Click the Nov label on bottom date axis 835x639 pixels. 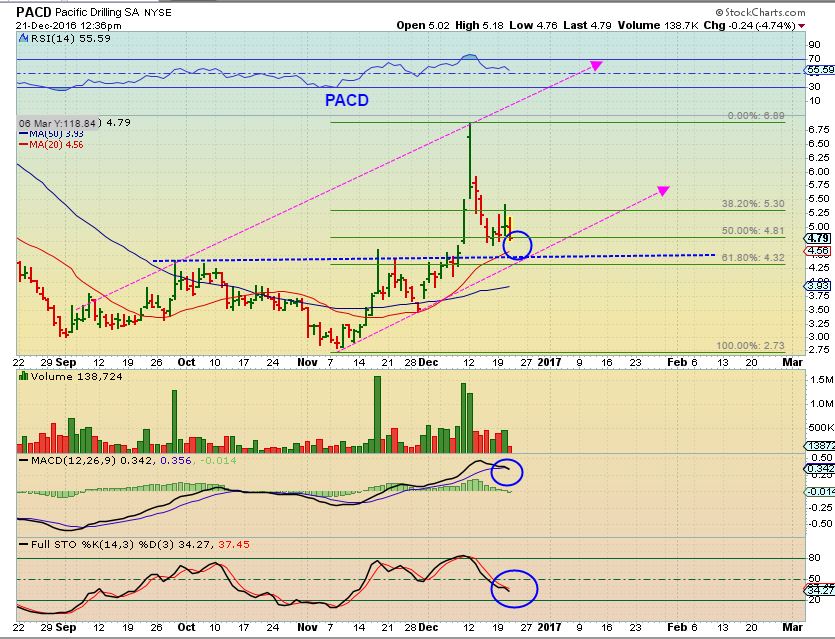(x=307, y=627)
